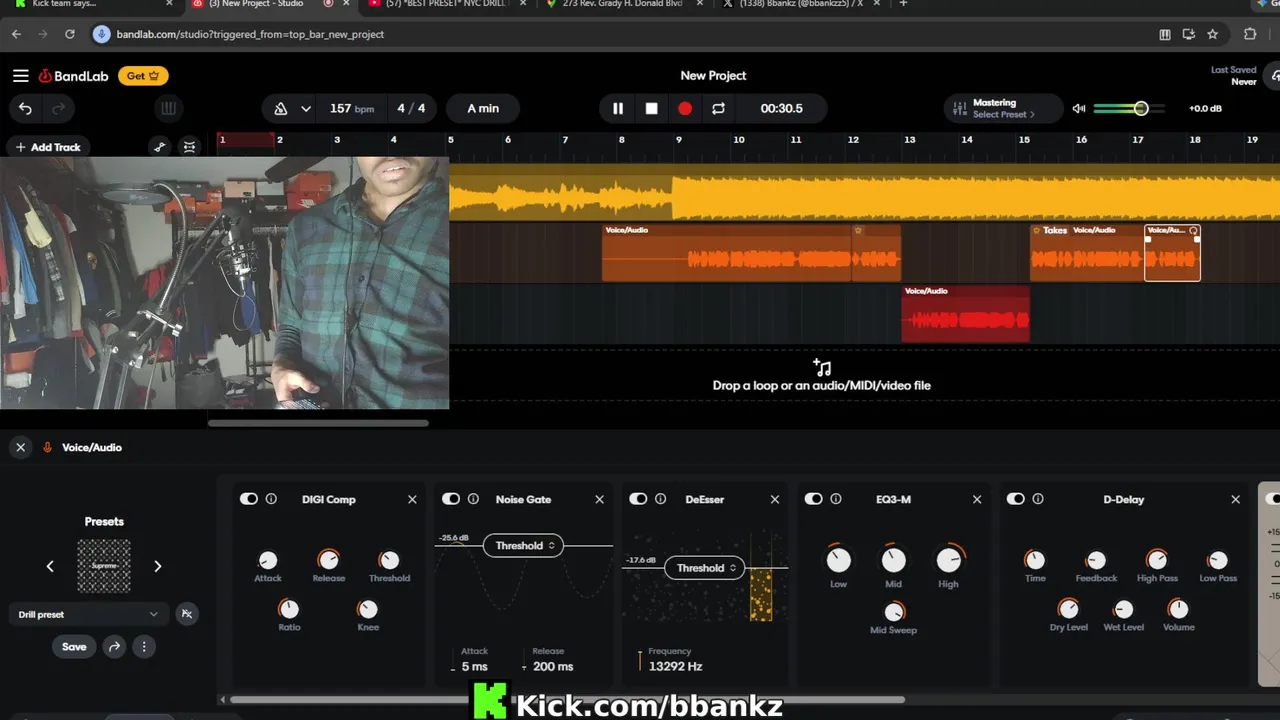Switch to the Bbankz X browser tab
Image resolution: width=1280 pixels, height=720 pixels.
(x=800, y=5)
